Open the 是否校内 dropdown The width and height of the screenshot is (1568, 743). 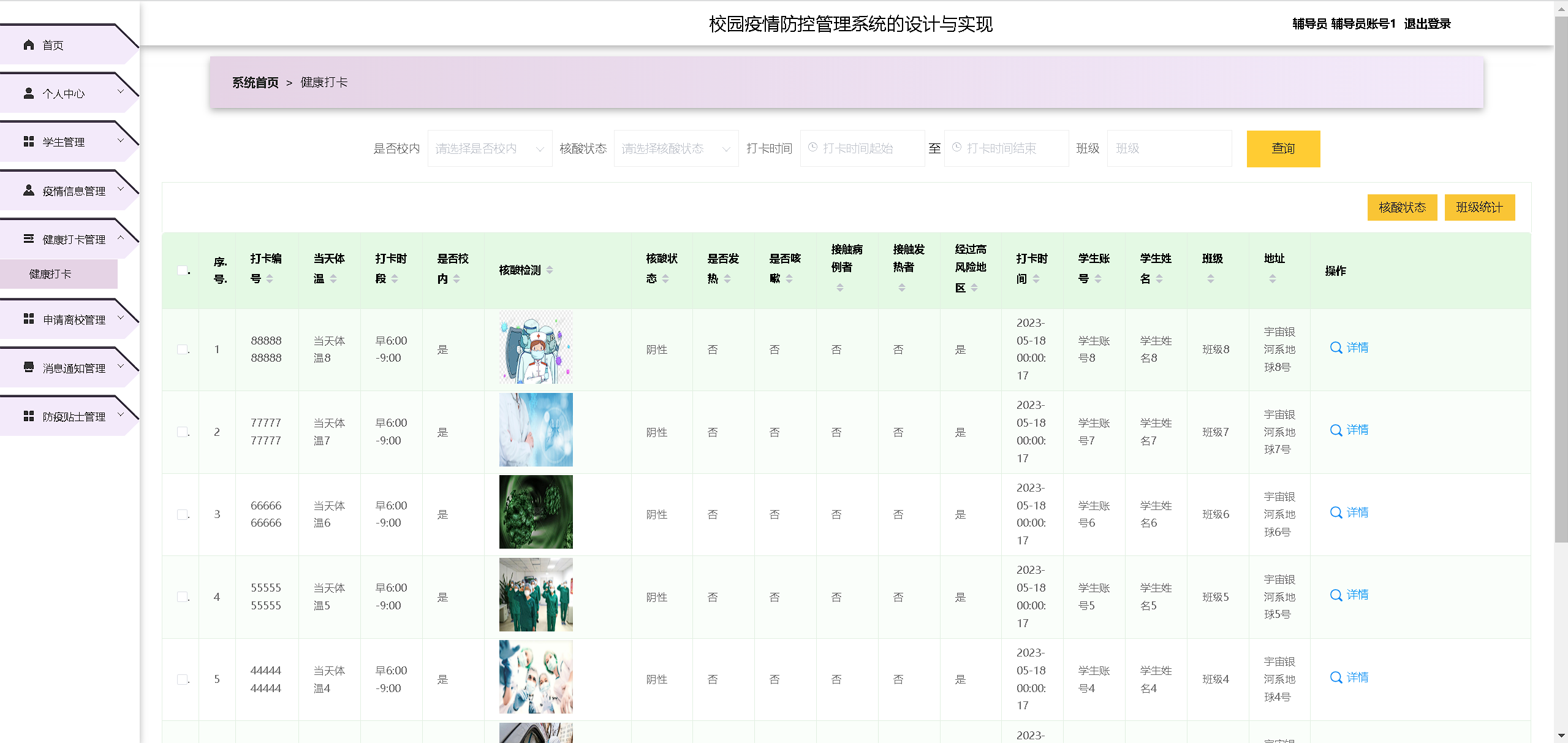tap(489, 148)
